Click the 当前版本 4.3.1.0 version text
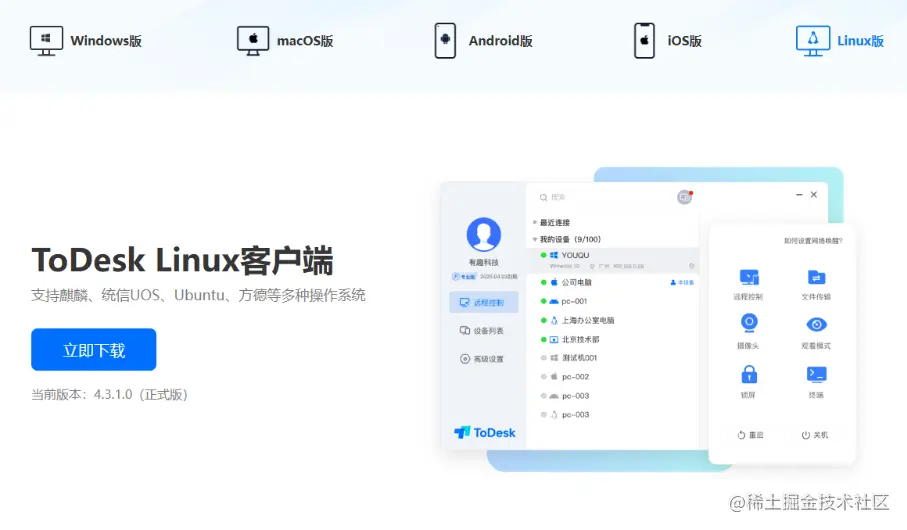The height and width of the screenshot is (530, 907). tap(110, 395)
